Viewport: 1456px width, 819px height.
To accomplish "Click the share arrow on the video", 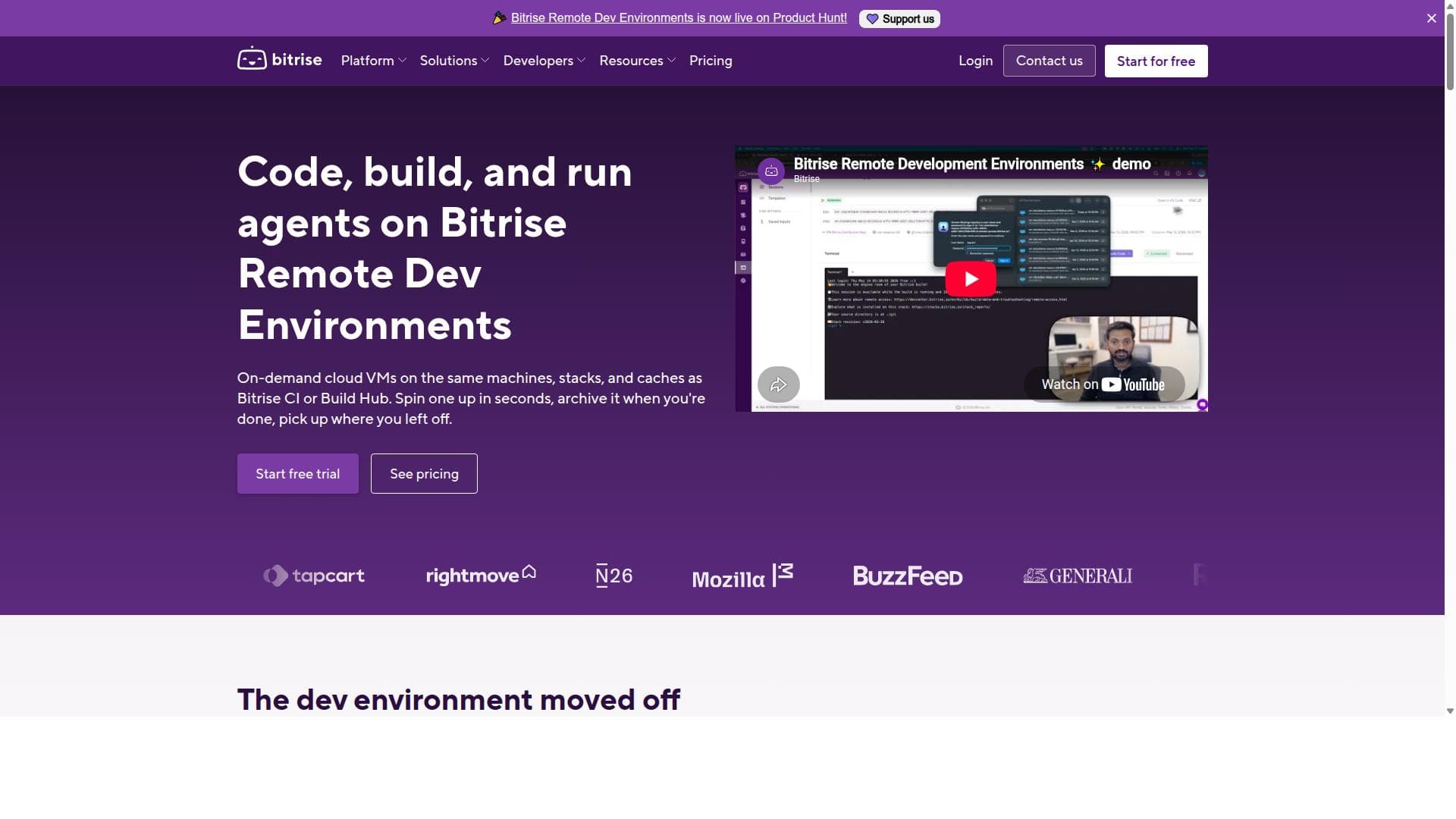I will (x=778, y=384).
